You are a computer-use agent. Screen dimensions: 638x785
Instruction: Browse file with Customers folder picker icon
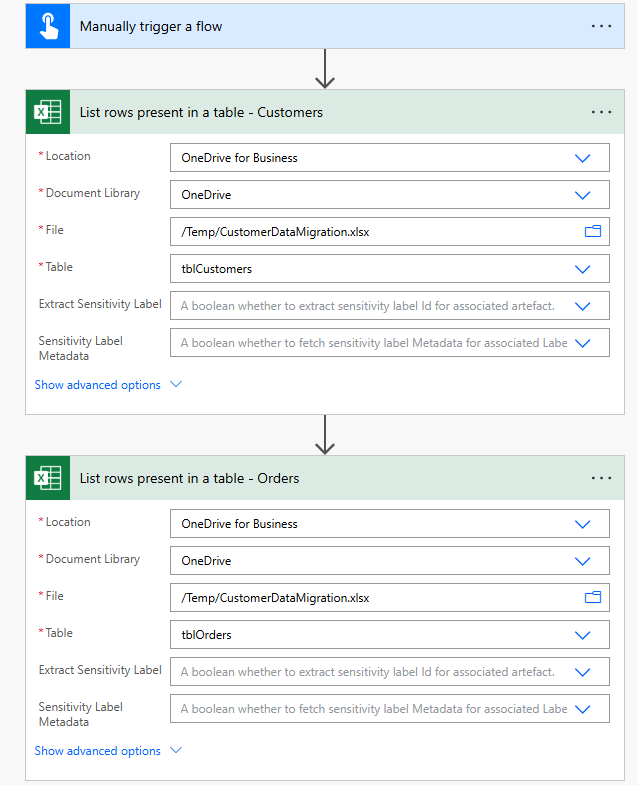tap(593, 231)
